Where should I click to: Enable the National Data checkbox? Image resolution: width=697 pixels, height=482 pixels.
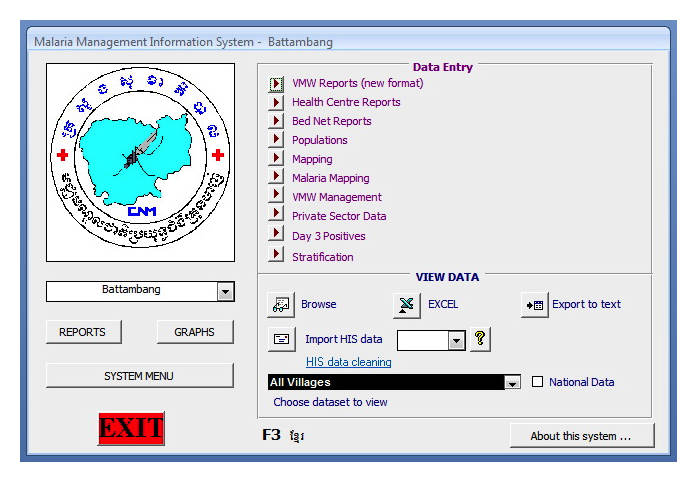tap(538, 382)
